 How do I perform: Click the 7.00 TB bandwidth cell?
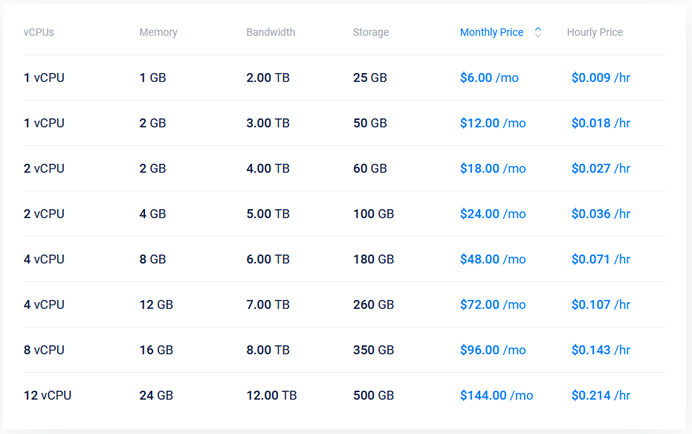pyautogui.click(x=268, y=305)
